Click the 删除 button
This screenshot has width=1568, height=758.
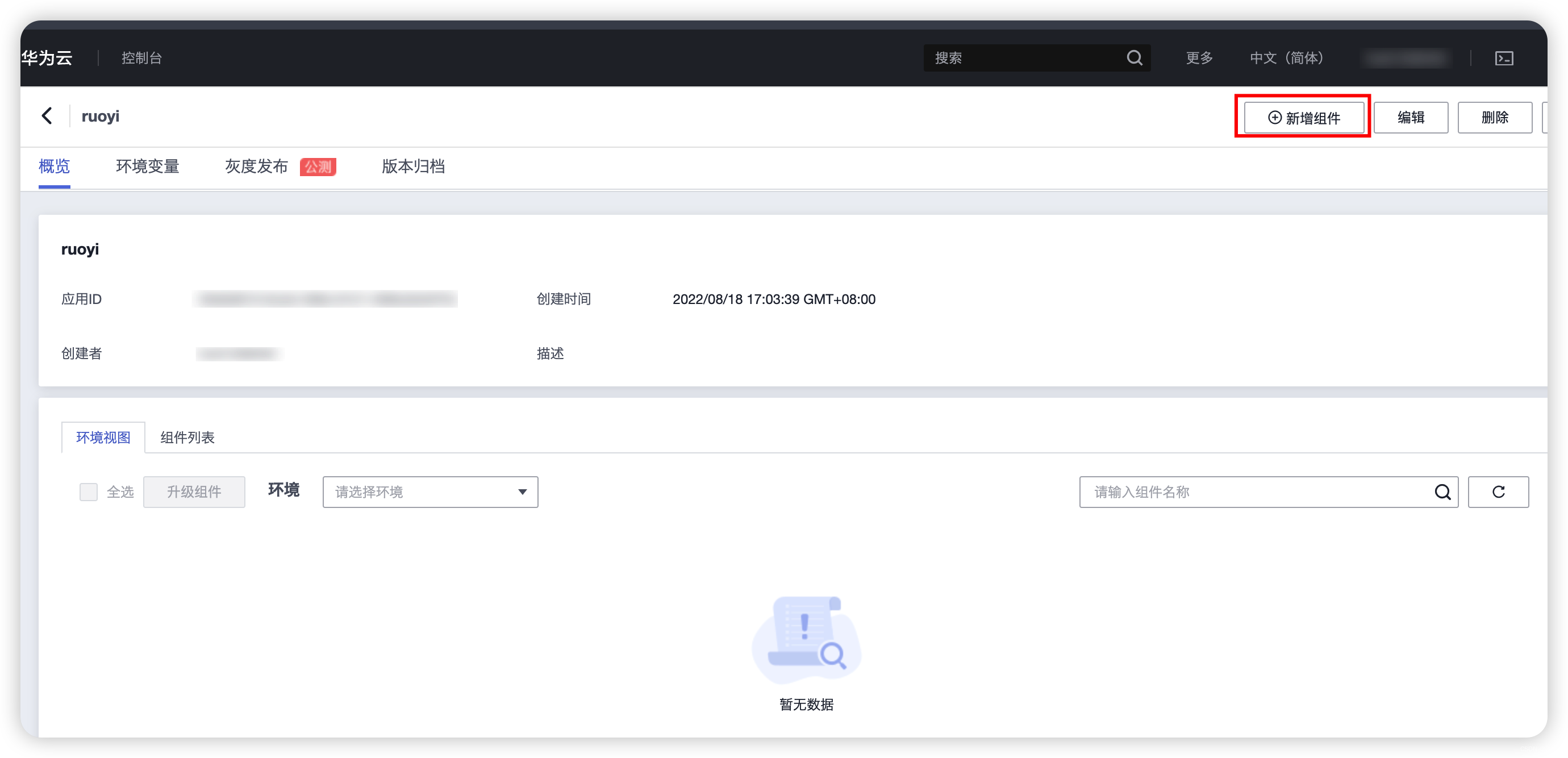[x=1494, y=118]
